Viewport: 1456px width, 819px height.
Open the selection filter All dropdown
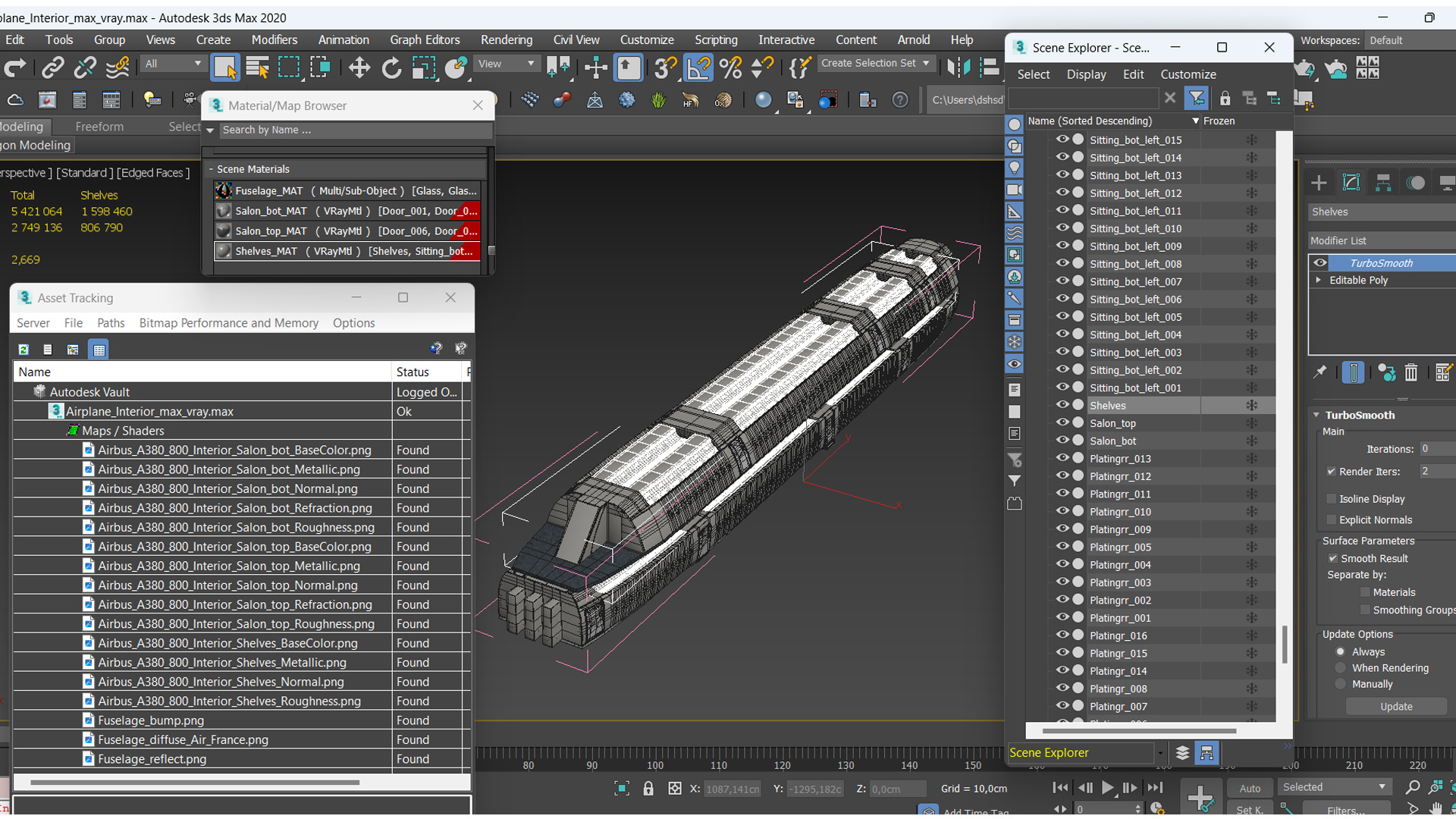pyautogui.click(x=173, y=64)
